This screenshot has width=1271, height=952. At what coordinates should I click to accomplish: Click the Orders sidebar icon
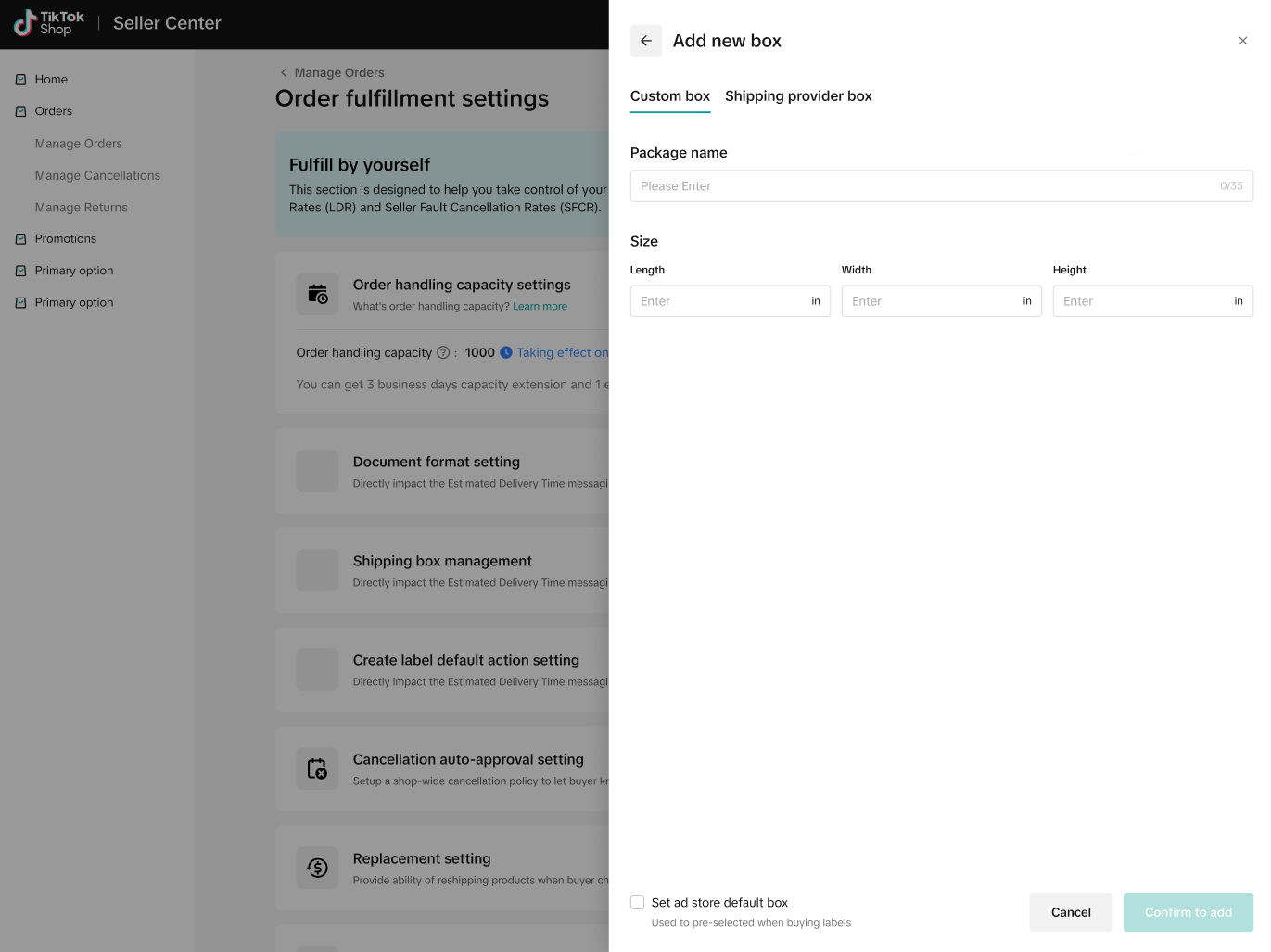[20, 111]
